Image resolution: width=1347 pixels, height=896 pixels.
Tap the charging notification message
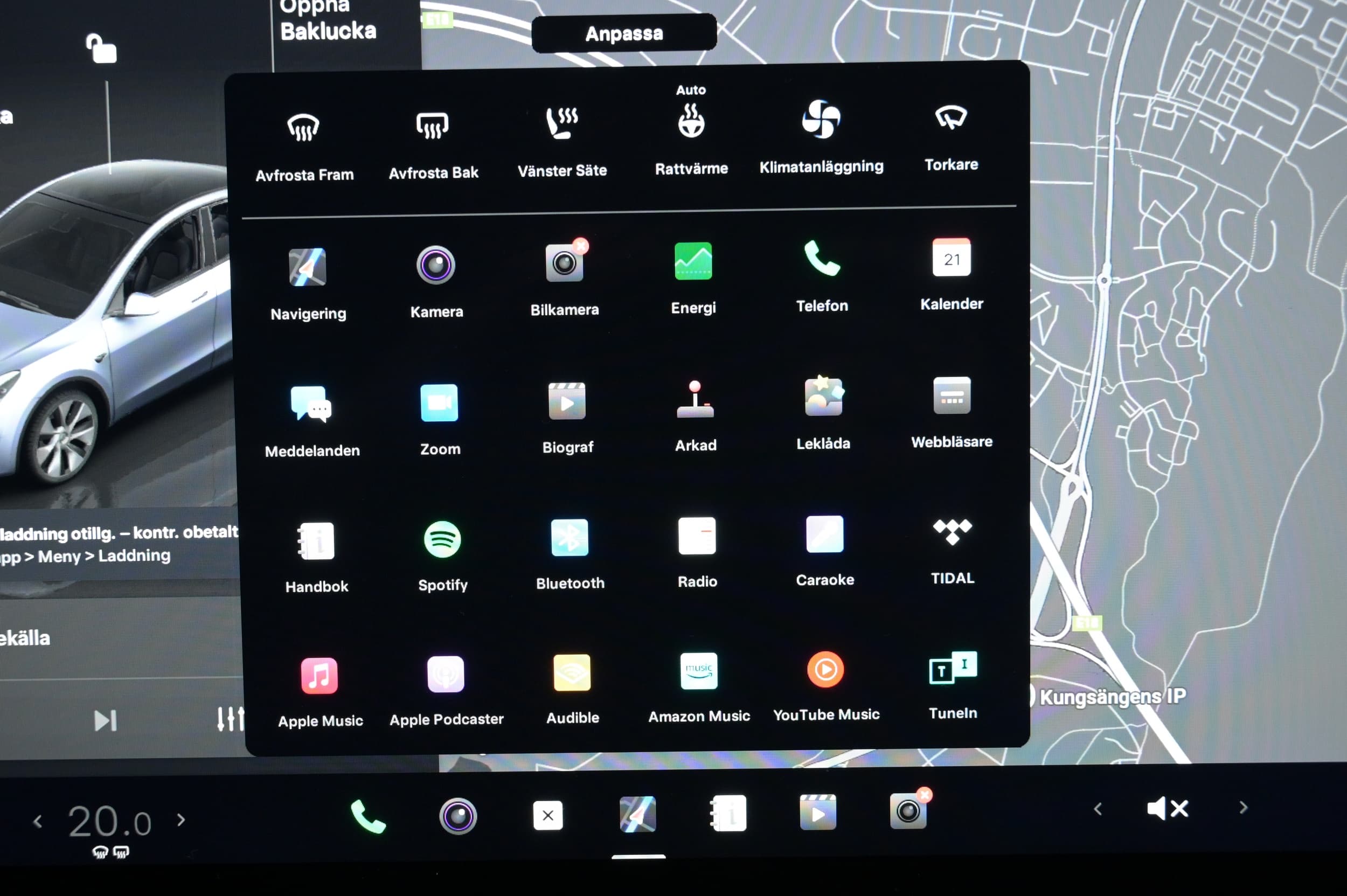pyautogui.click(x=120, y=544)
